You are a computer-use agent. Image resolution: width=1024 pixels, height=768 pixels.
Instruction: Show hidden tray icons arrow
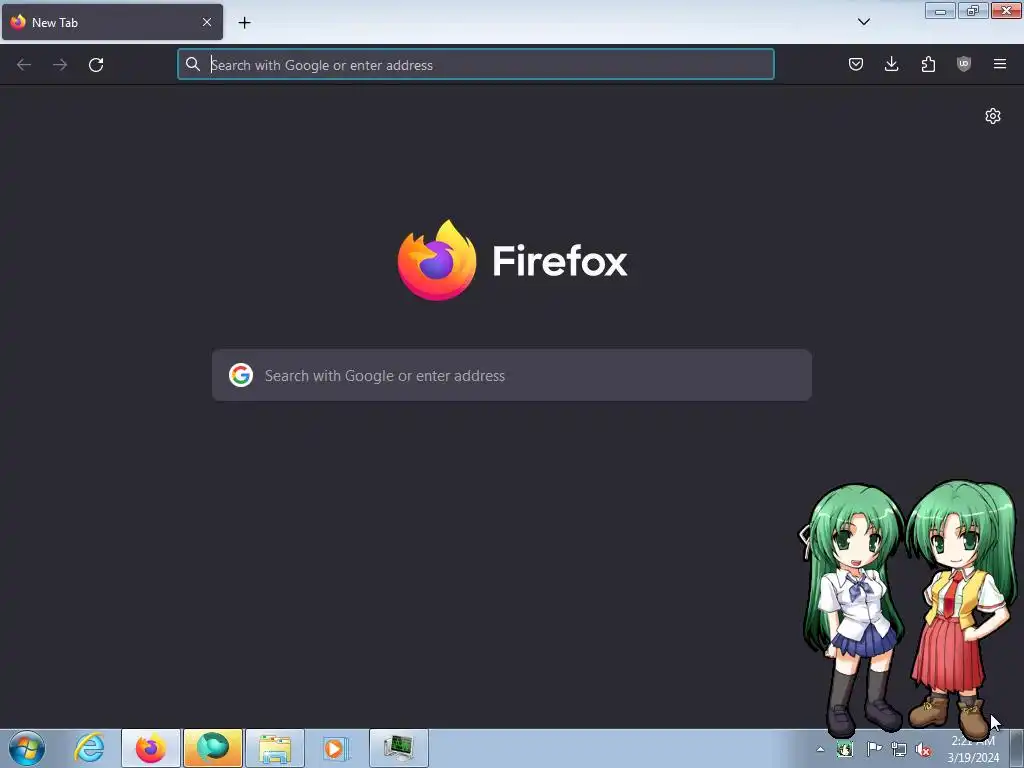820,749
